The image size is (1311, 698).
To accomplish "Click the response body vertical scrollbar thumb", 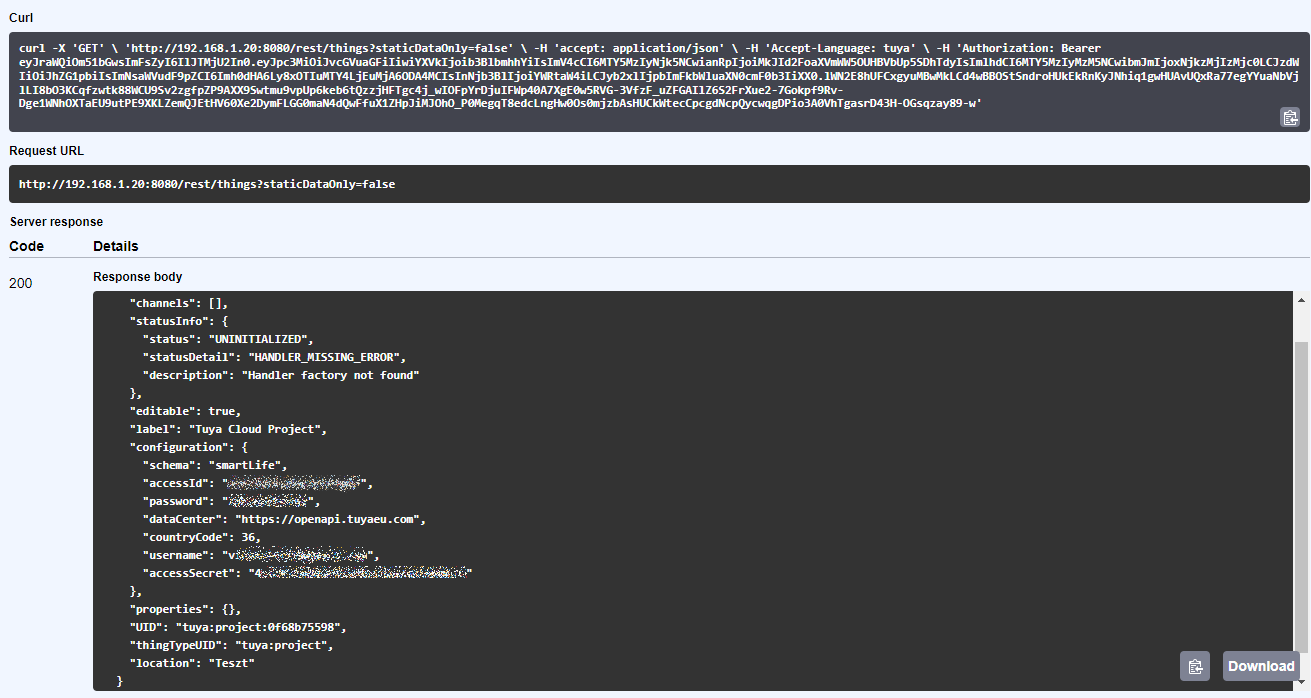I will pos(1301,495).
